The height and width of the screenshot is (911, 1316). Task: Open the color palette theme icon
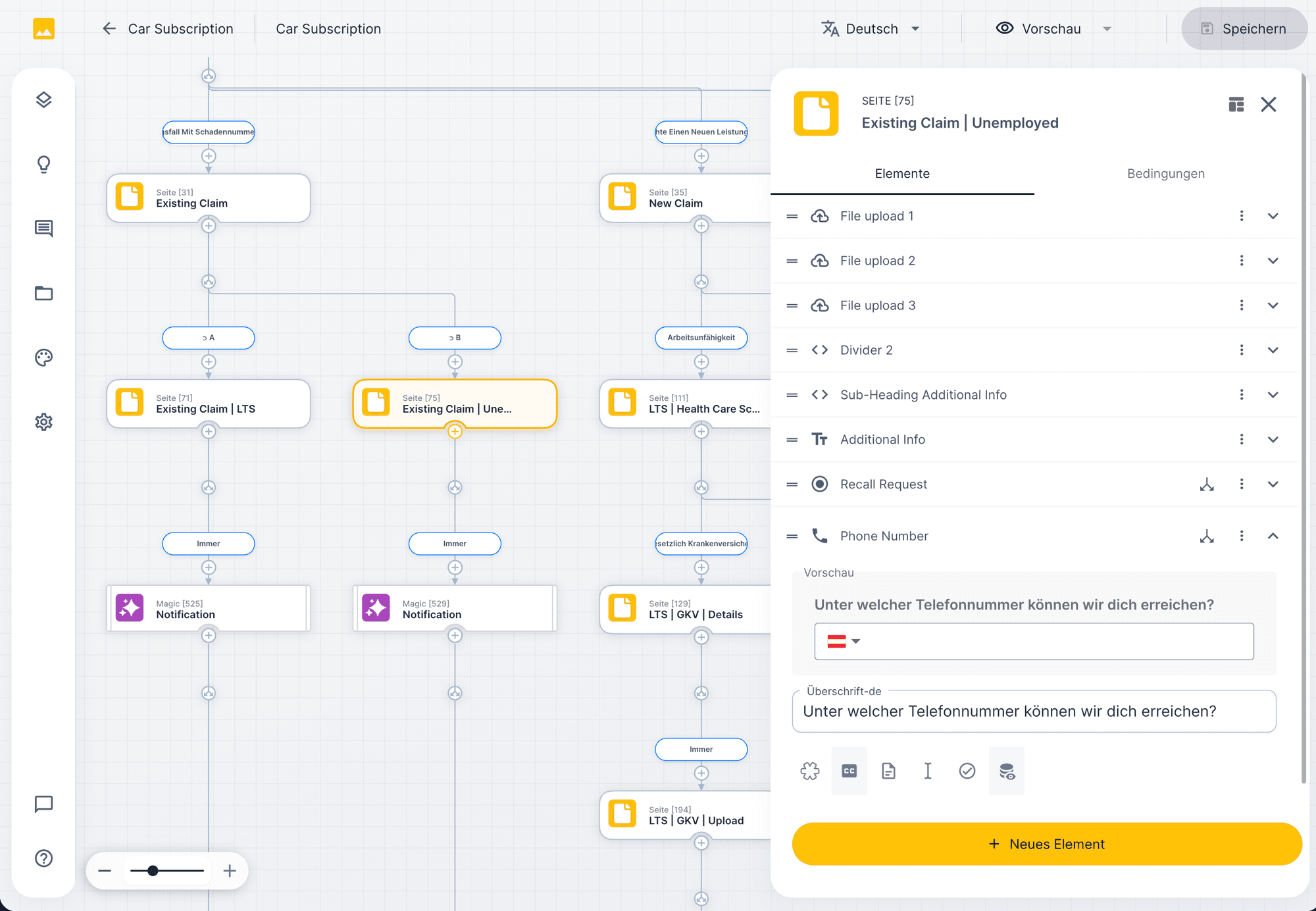pyautogui.click(x=43, y=357)
